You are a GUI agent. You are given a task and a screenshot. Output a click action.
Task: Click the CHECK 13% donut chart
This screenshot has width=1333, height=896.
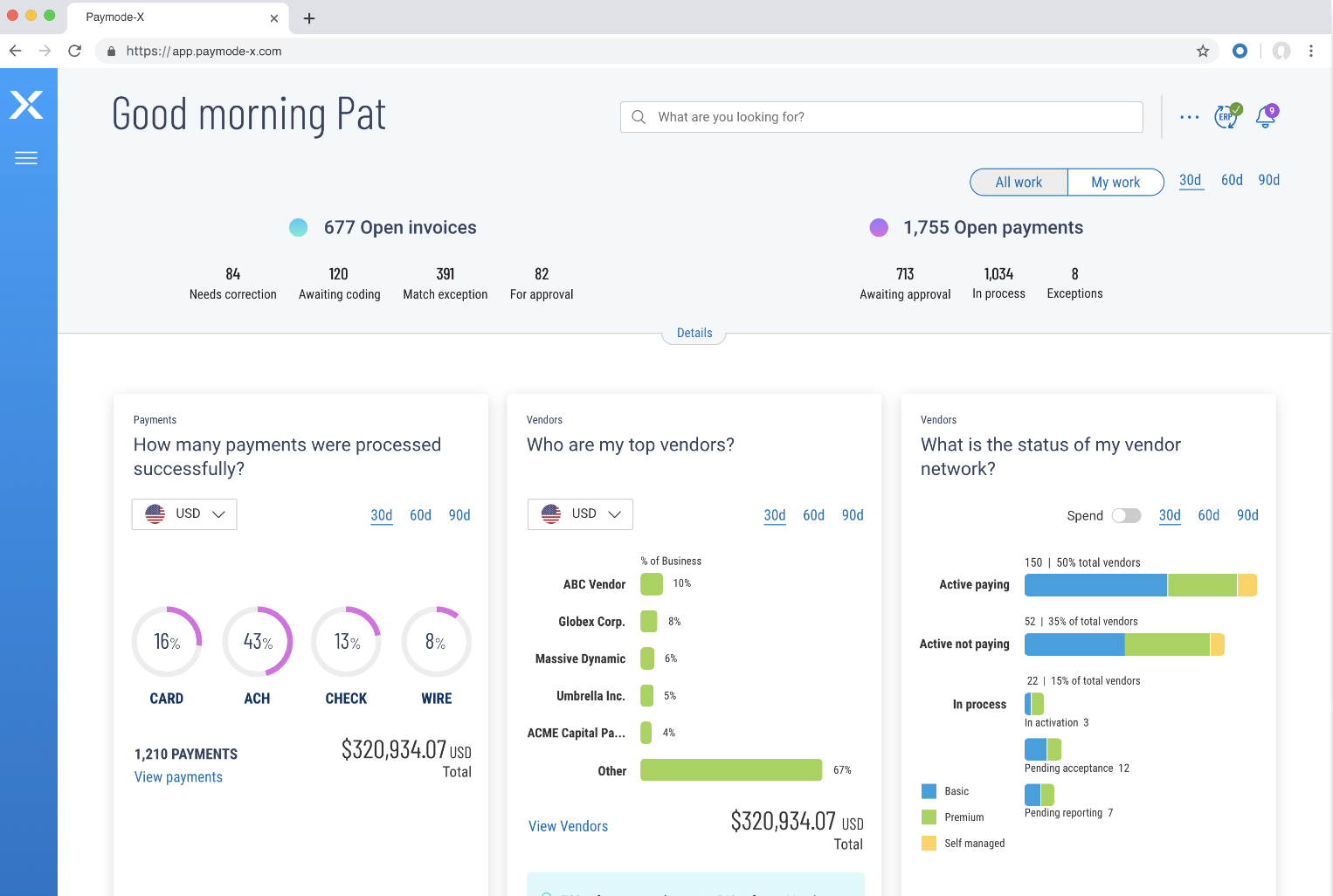(347, 642)
